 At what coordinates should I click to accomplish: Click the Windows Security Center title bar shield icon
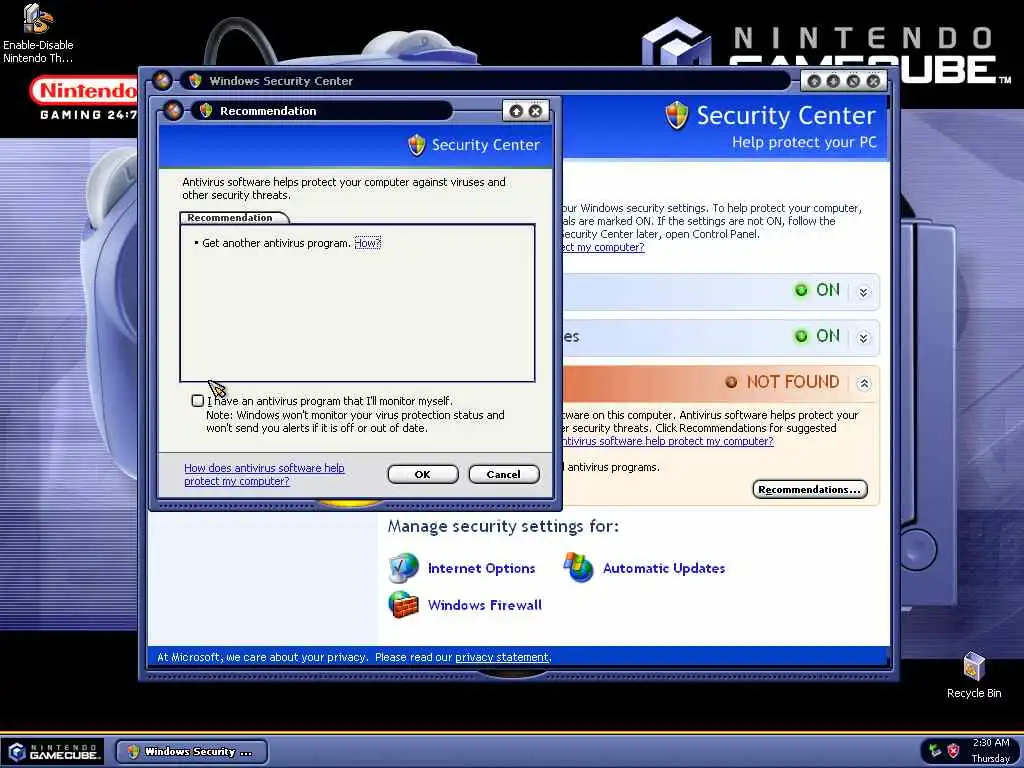[195, 81]
